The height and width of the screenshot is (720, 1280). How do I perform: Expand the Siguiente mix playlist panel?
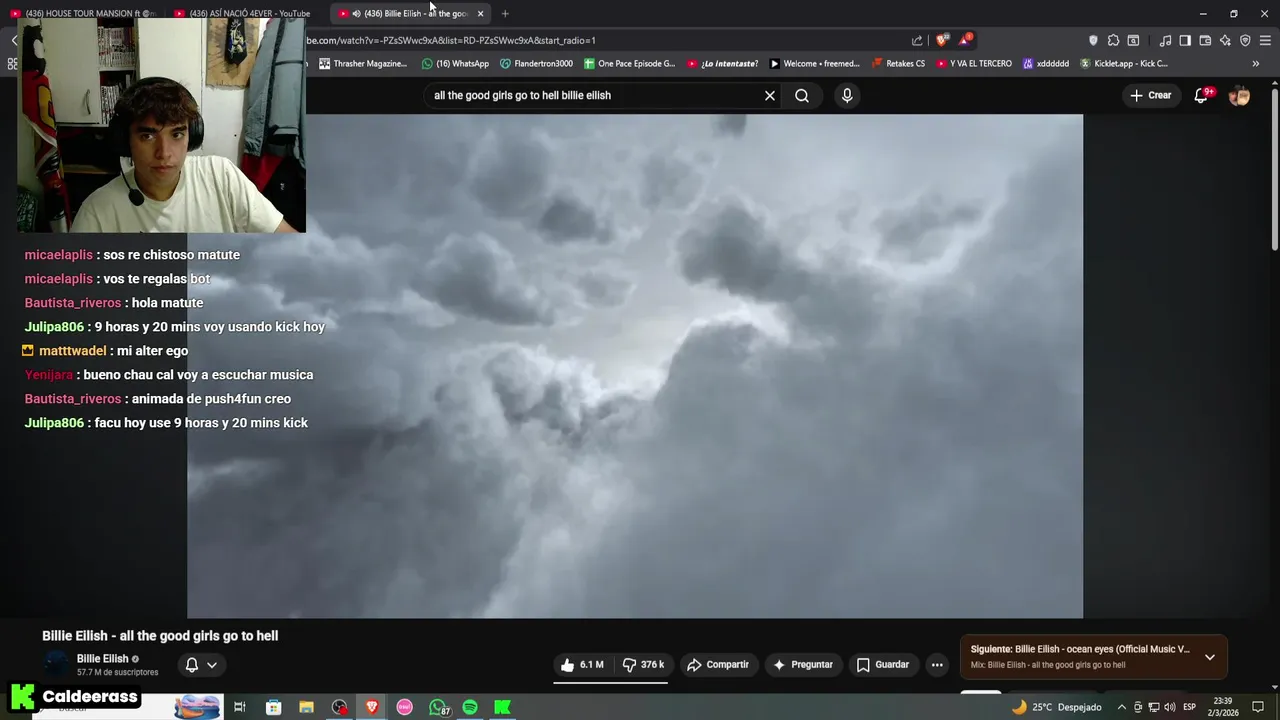click(x=1210, y=657)
